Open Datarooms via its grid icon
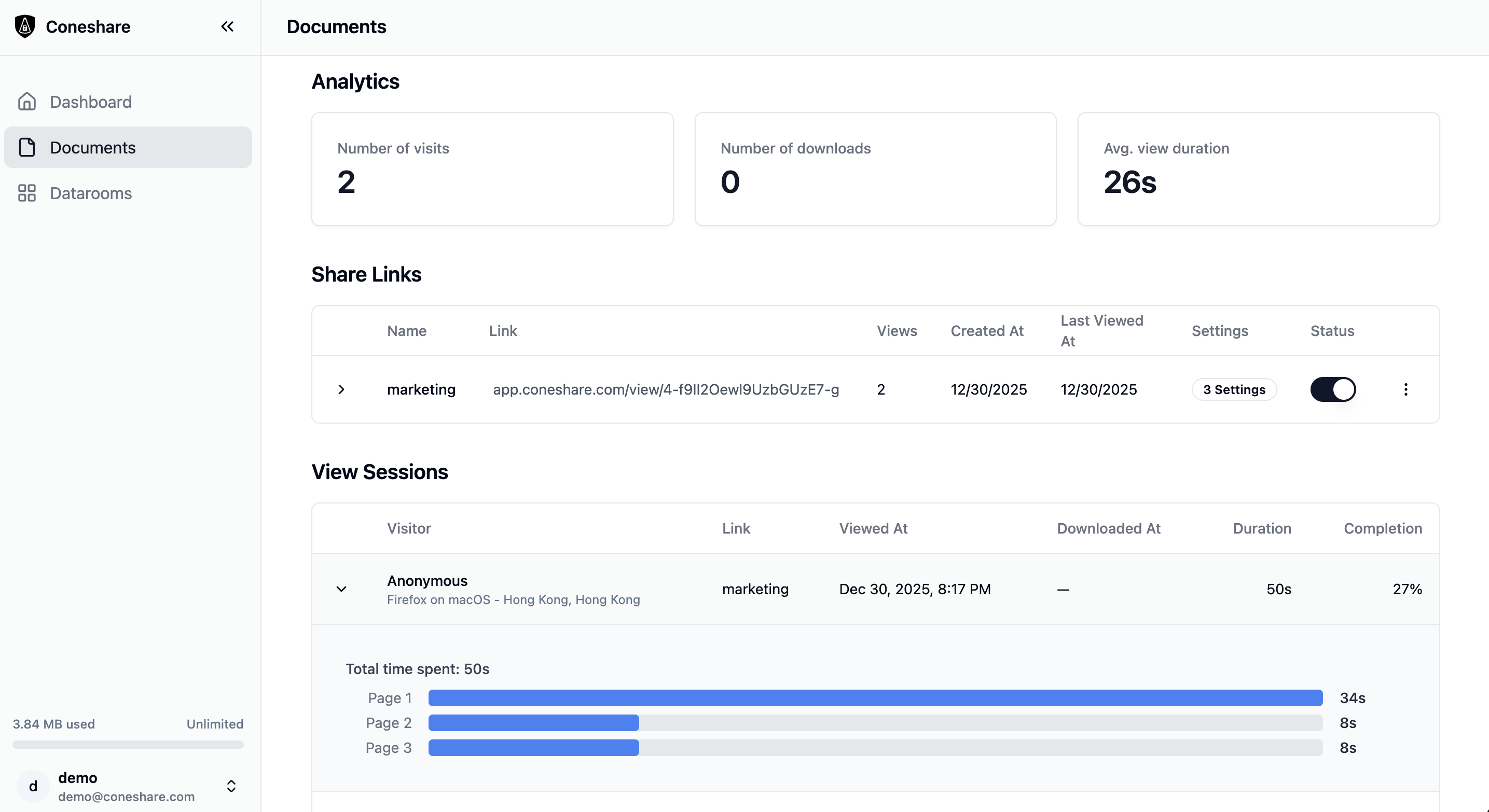 27,193
